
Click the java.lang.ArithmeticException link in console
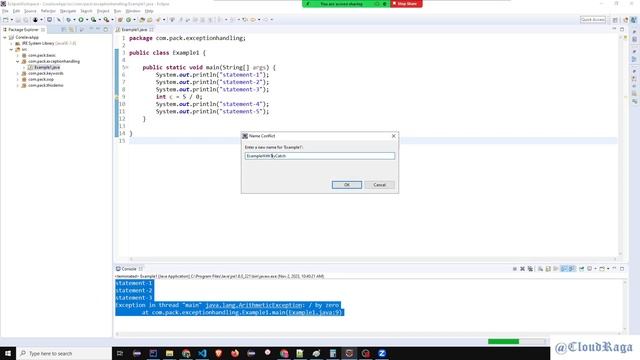tap(253, 305)
